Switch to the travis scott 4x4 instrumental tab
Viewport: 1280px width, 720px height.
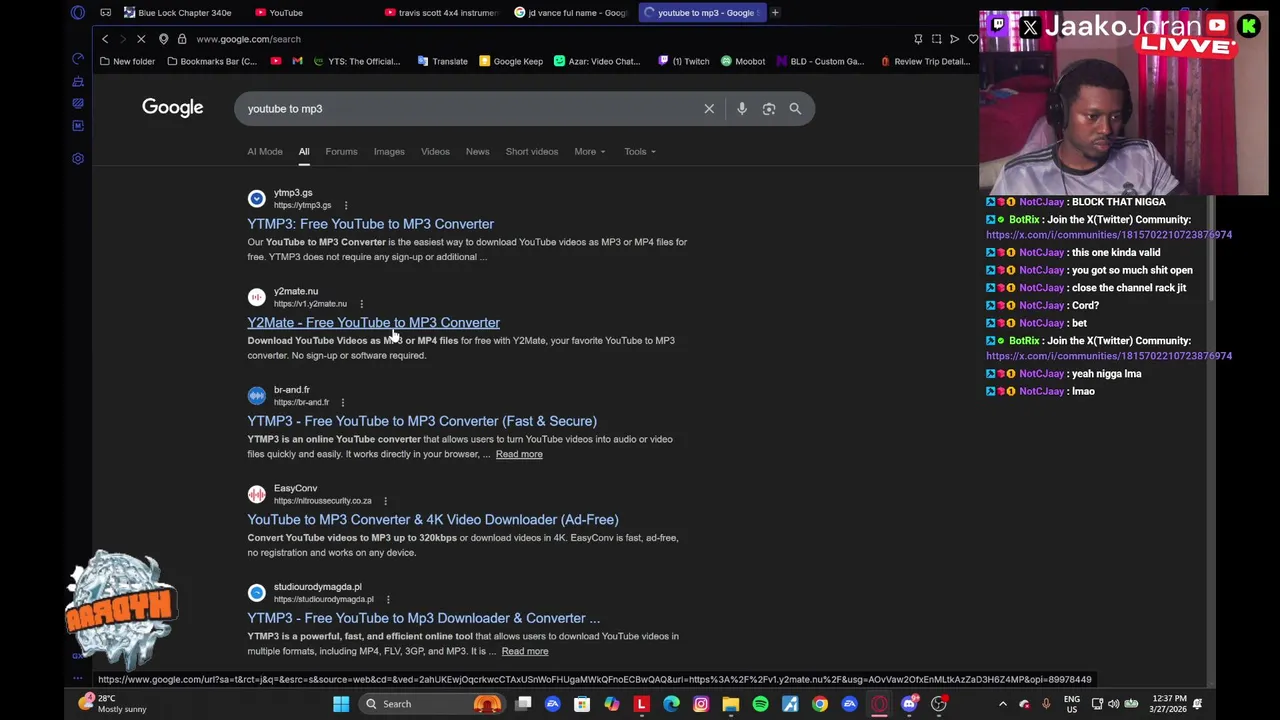pos(441,12)
